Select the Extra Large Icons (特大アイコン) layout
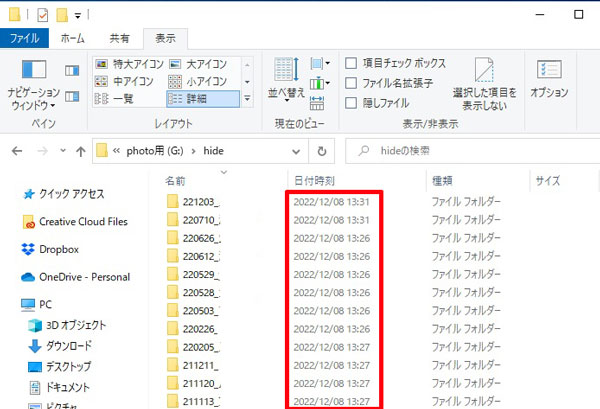 pos(127,64)
